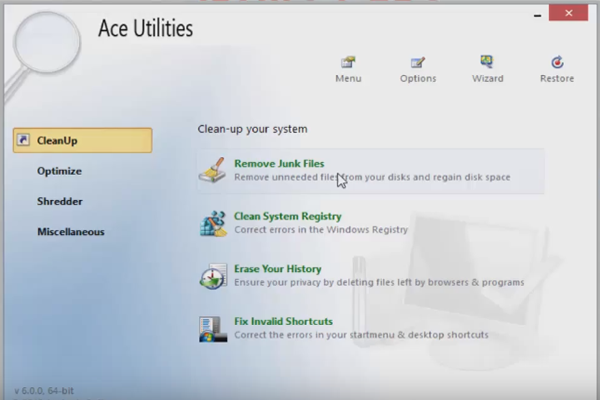Click the 'v 6.0.0, 64-bit' version text
Screen dimensions: 600x400
(44, 390)
